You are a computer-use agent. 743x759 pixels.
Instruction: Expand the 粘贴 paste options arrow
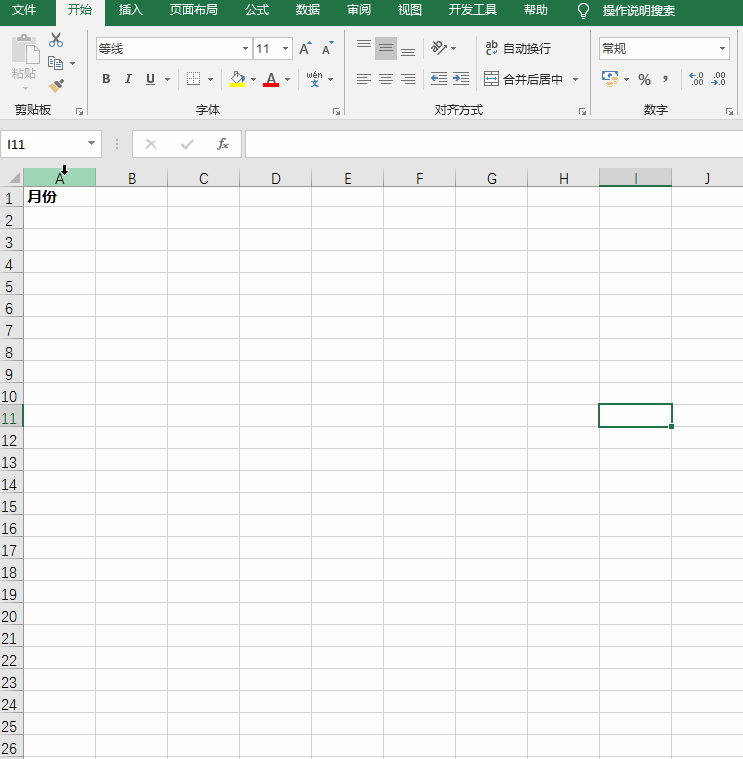pos(25,89)
